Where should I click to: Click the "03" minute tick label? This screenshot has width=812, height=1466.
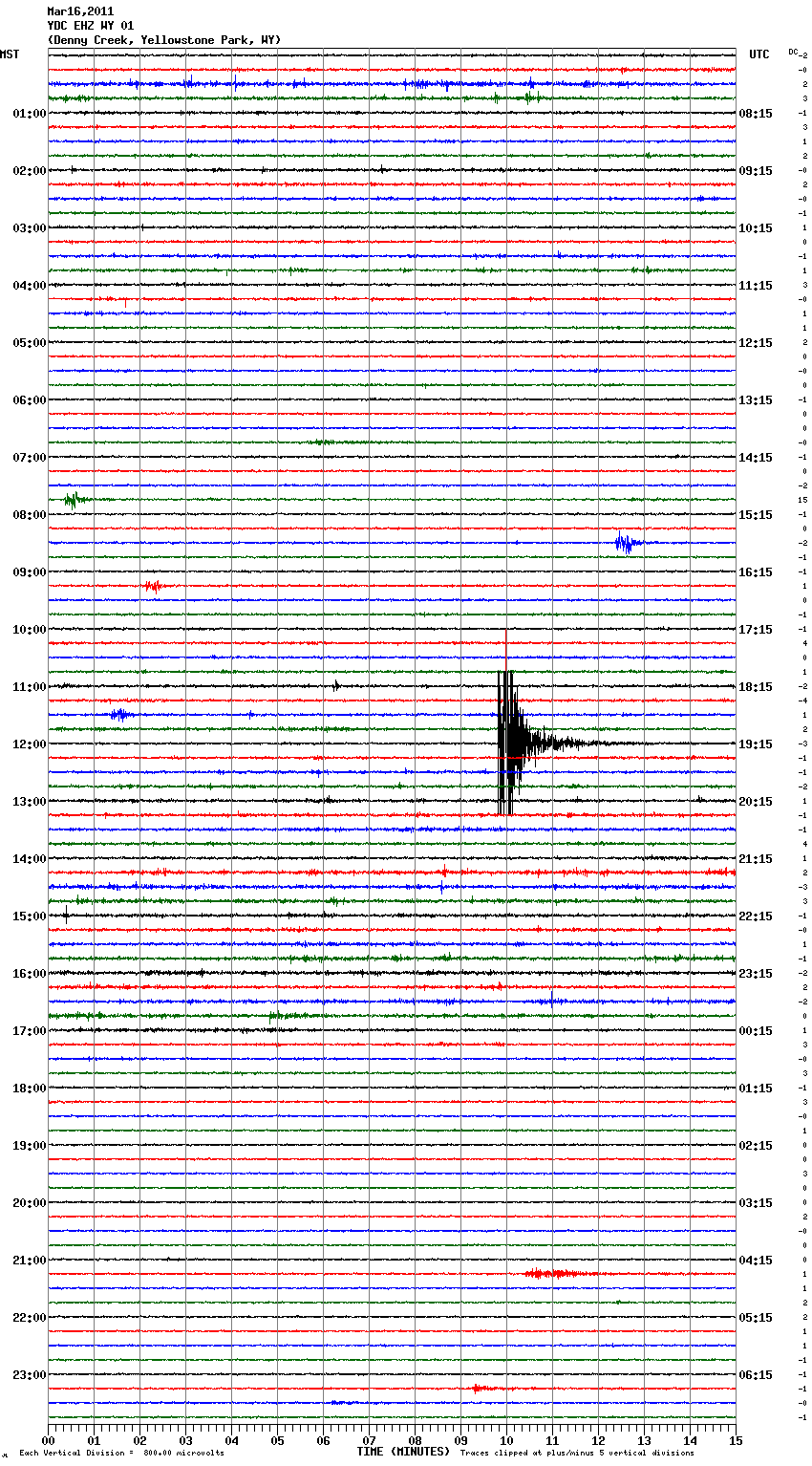coord(185,1440)
